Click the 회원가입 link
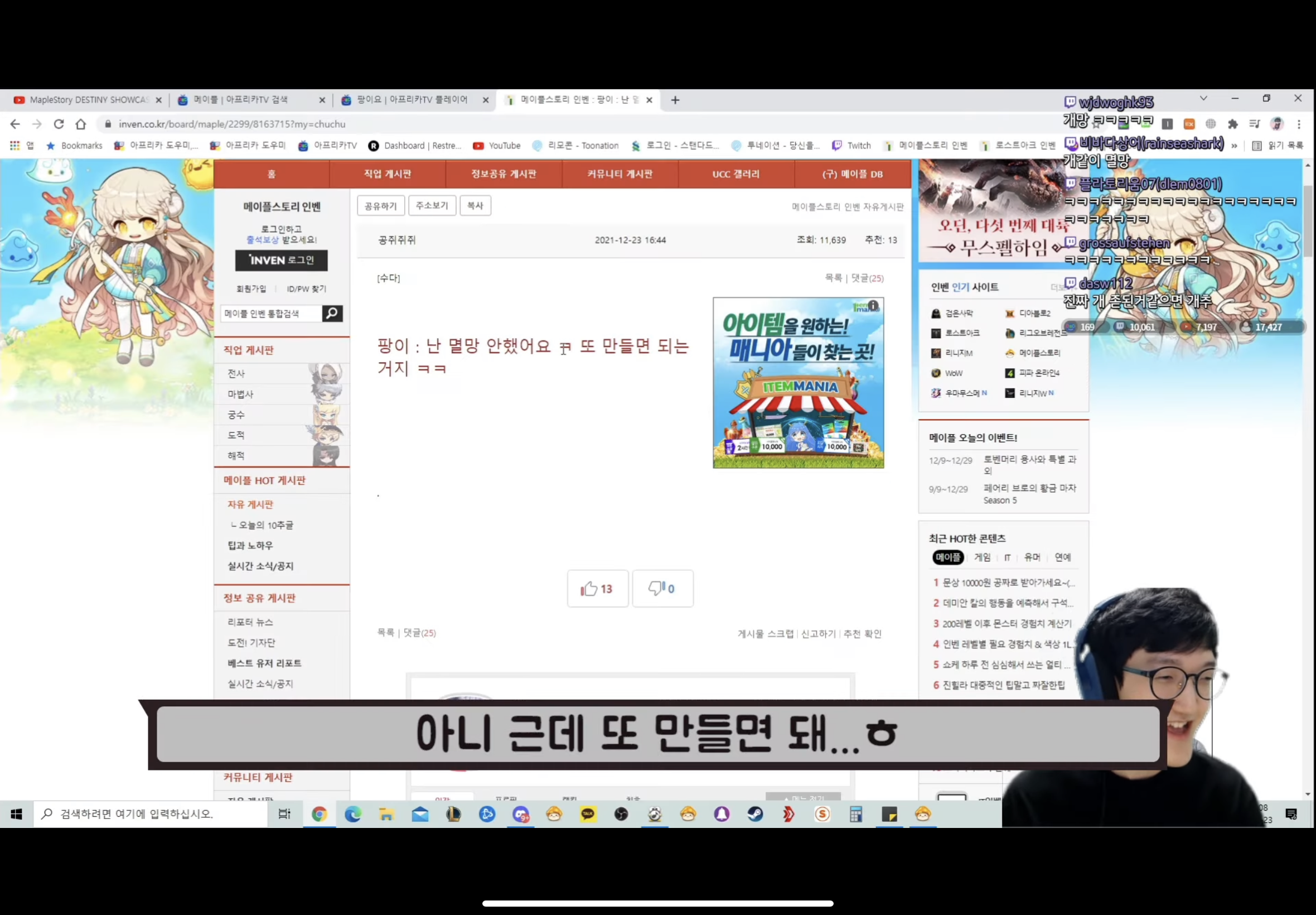This screenshot has width=1316, height=915. (251, 289)
